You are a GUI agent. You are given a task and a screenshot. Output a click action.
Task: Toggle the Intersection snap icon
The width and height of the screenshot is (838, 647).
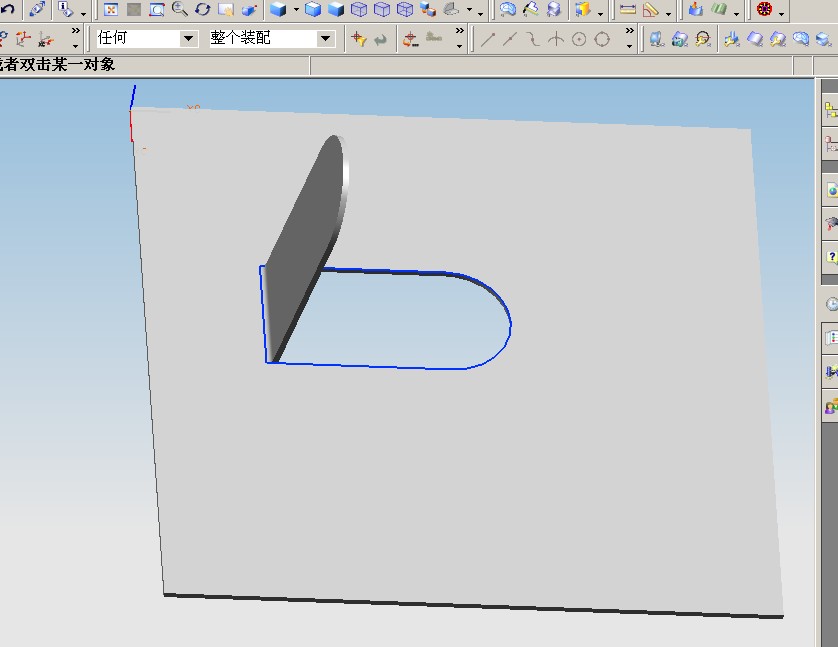[556, 38]
